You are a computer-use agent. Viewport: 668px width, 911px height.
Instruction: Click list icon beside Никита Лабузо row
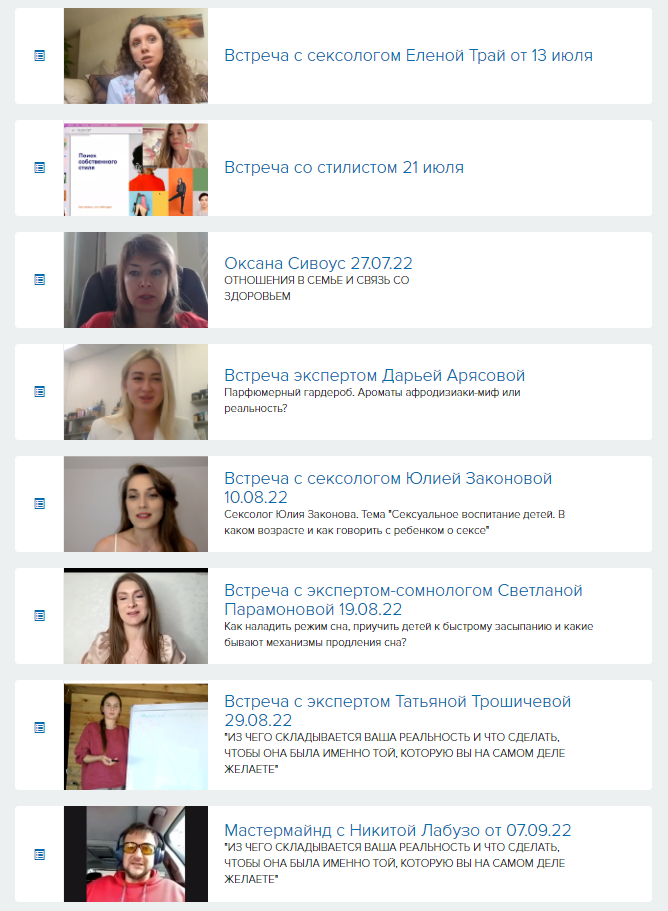click(x=39, y=854)
